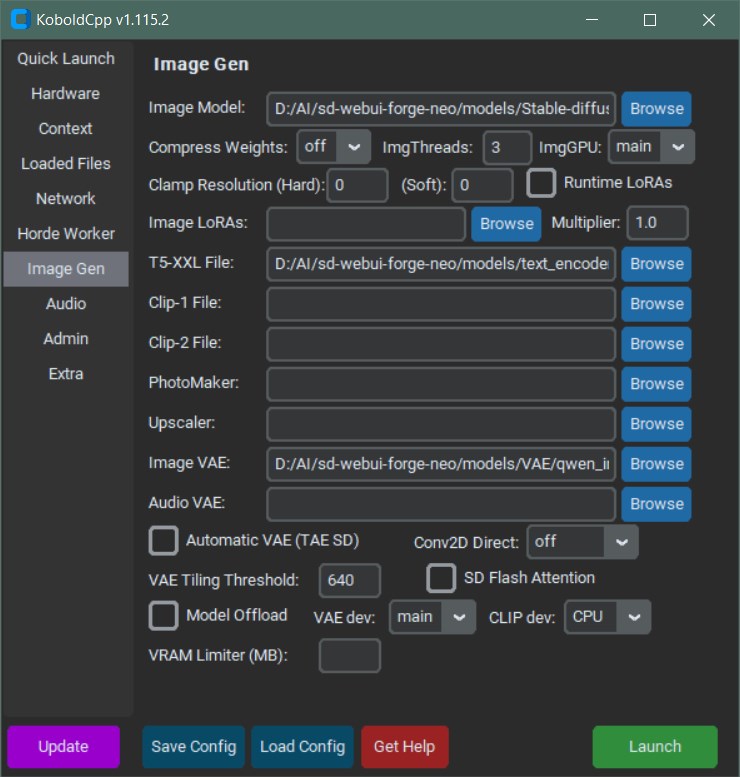Screen dimensions: 740x777
Task: Open the ImgGPU dropdown
Action: [x=651, y=147]
